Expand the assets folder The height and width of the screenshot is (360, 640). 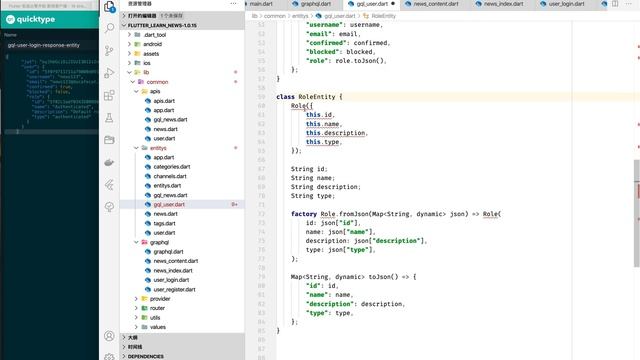(x=183, y=53)
